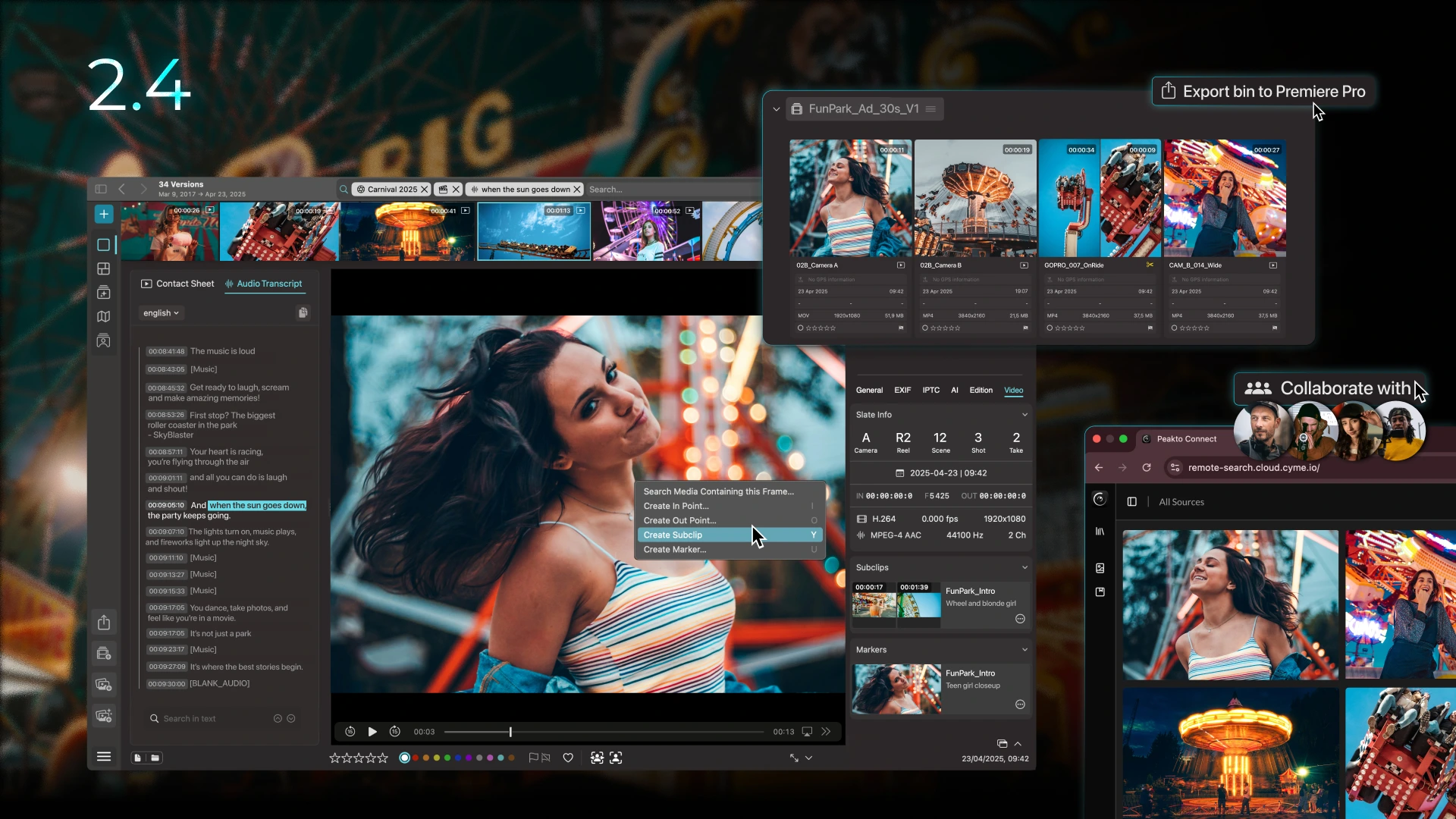Click the blue plus add button
The height and width of the screenshot is (819, 1456).
click(x=104, y=215)
